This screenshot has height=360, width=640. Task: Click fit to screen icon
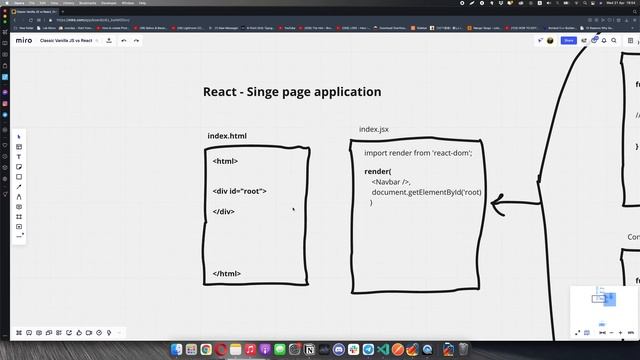(x=602, y=333)
